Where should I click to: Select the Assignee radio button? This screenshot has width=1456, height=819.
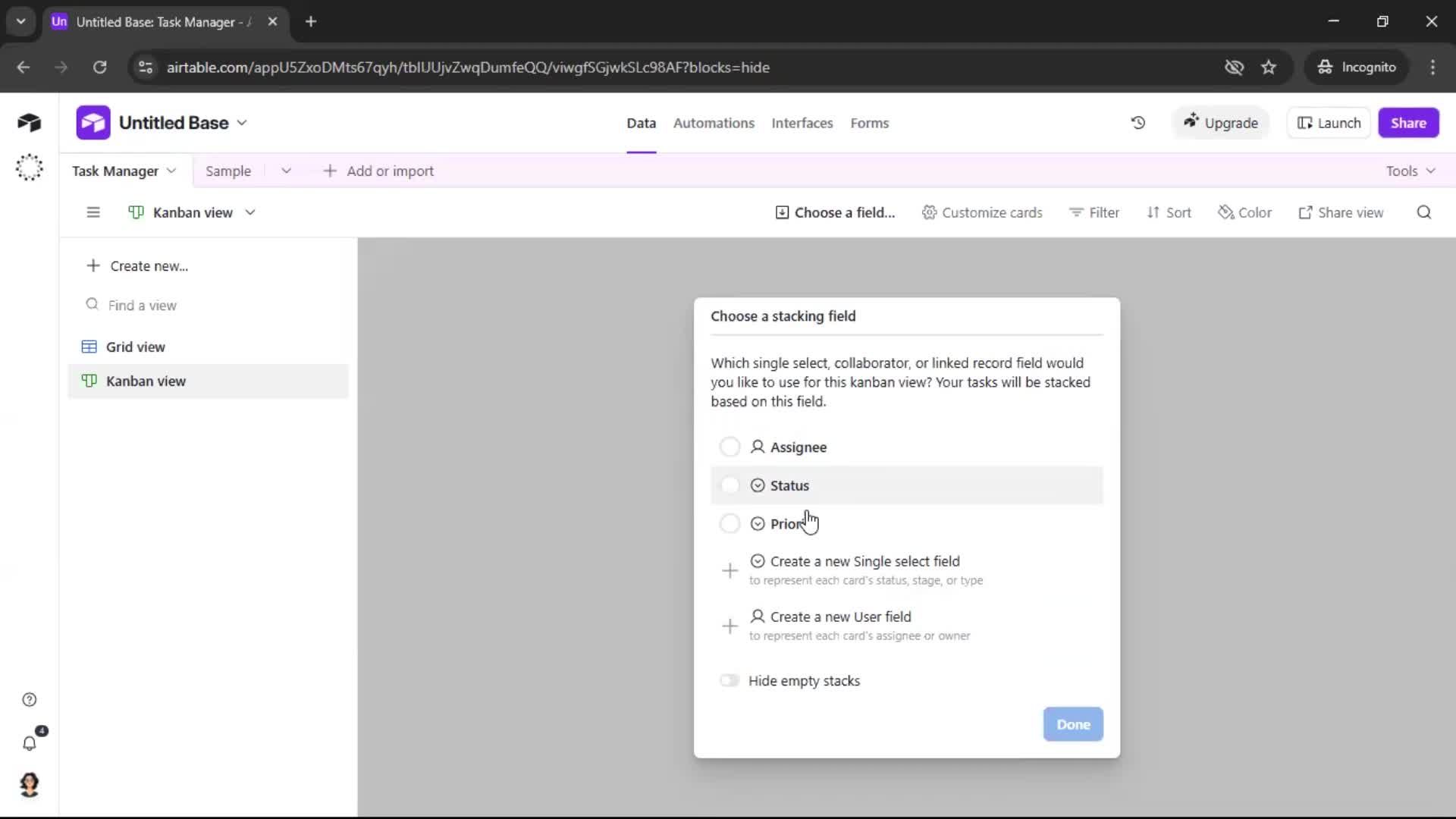(730, 447)
